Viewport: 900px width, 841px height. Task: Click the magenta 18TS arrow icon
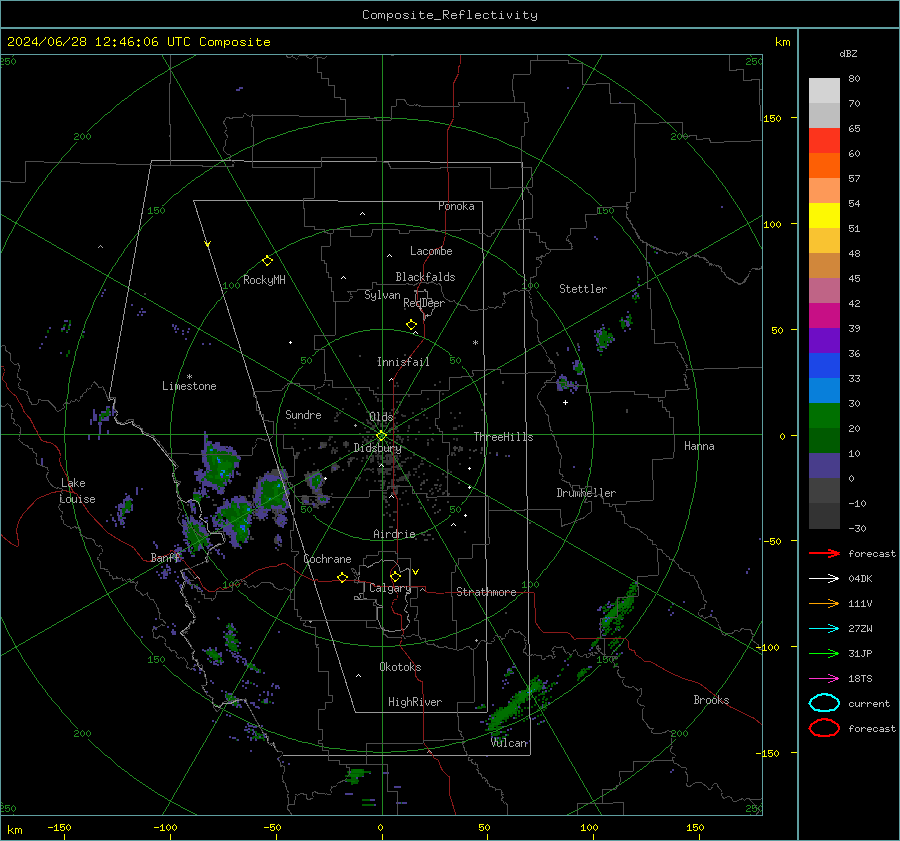[824, 679]
